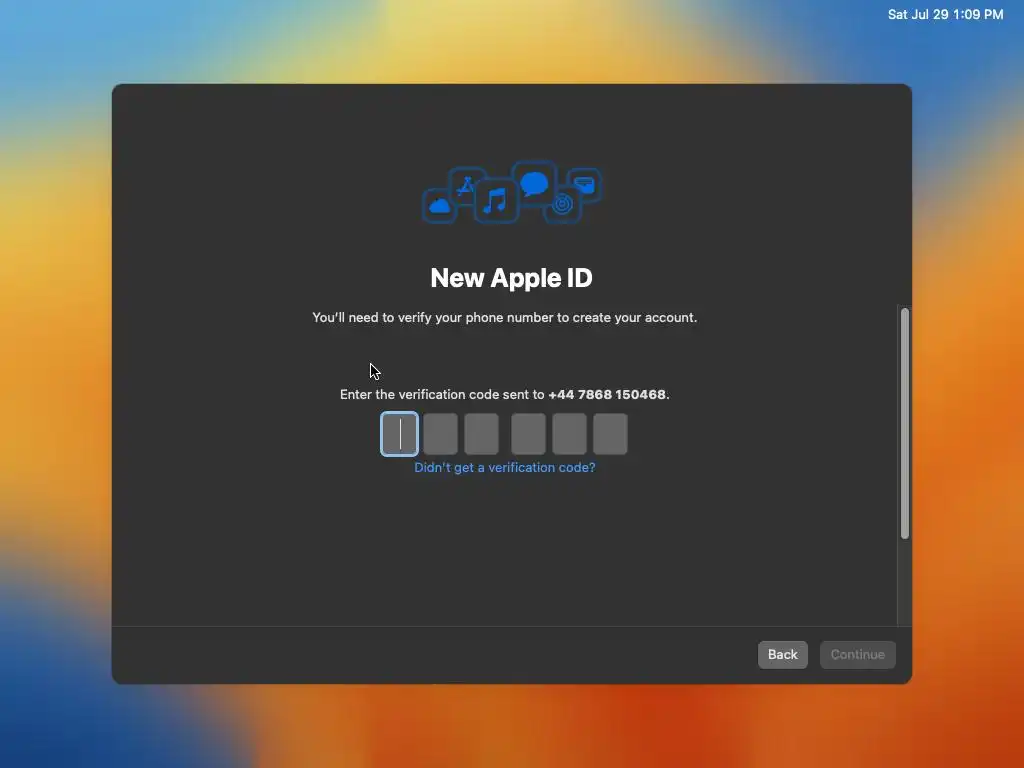Select the third verification code digit box

(x=481, y=434)
